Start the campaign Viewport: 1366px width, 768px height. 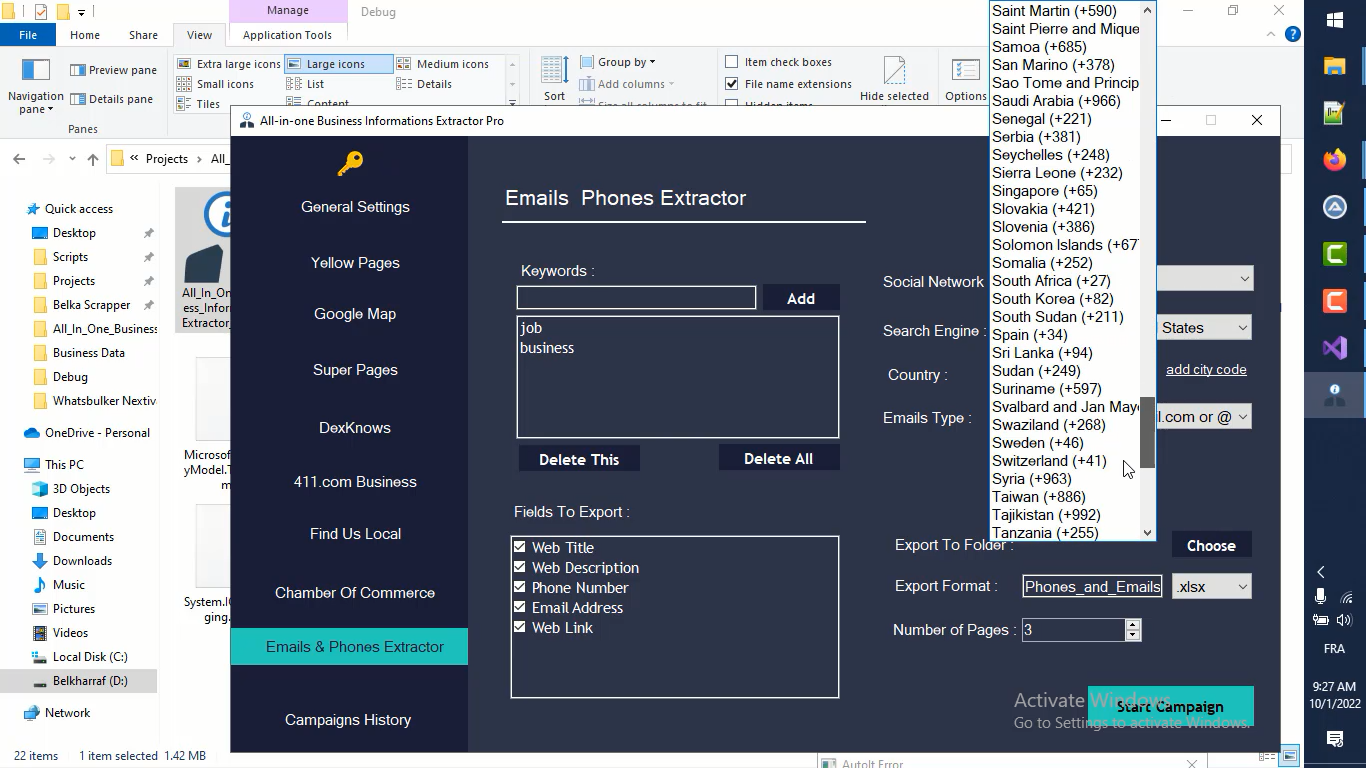click(x=1170, y=706)
